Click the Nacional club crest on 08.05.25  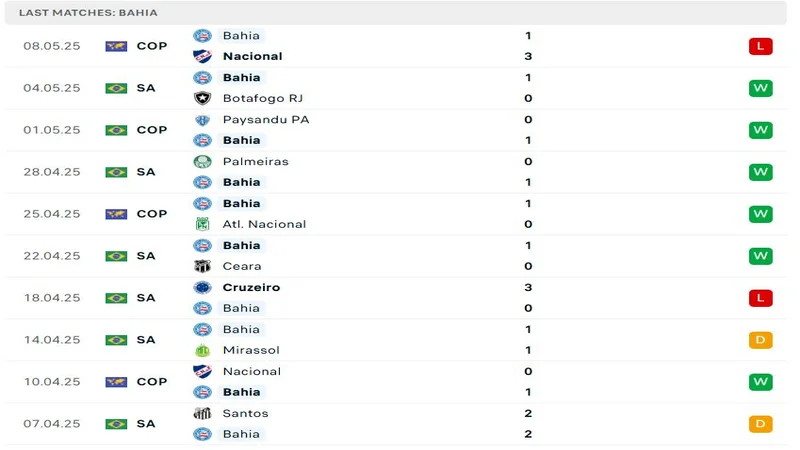[x=202, y=56]
